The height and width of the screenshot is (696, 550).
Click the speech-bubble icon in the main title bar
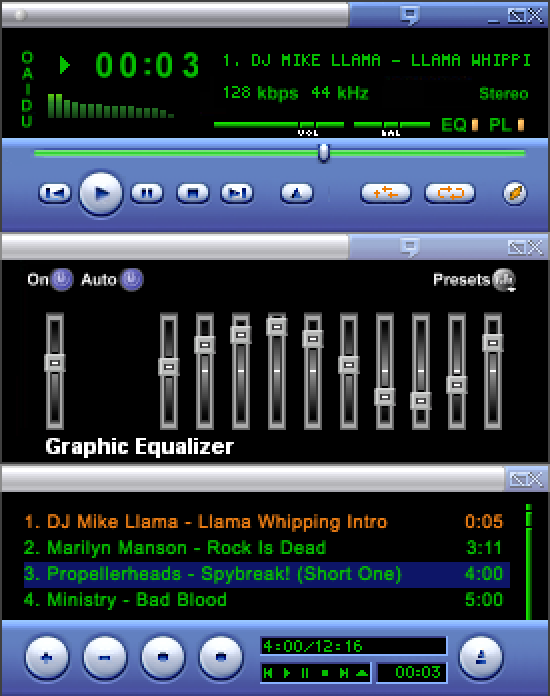click(x=410, y=16)
